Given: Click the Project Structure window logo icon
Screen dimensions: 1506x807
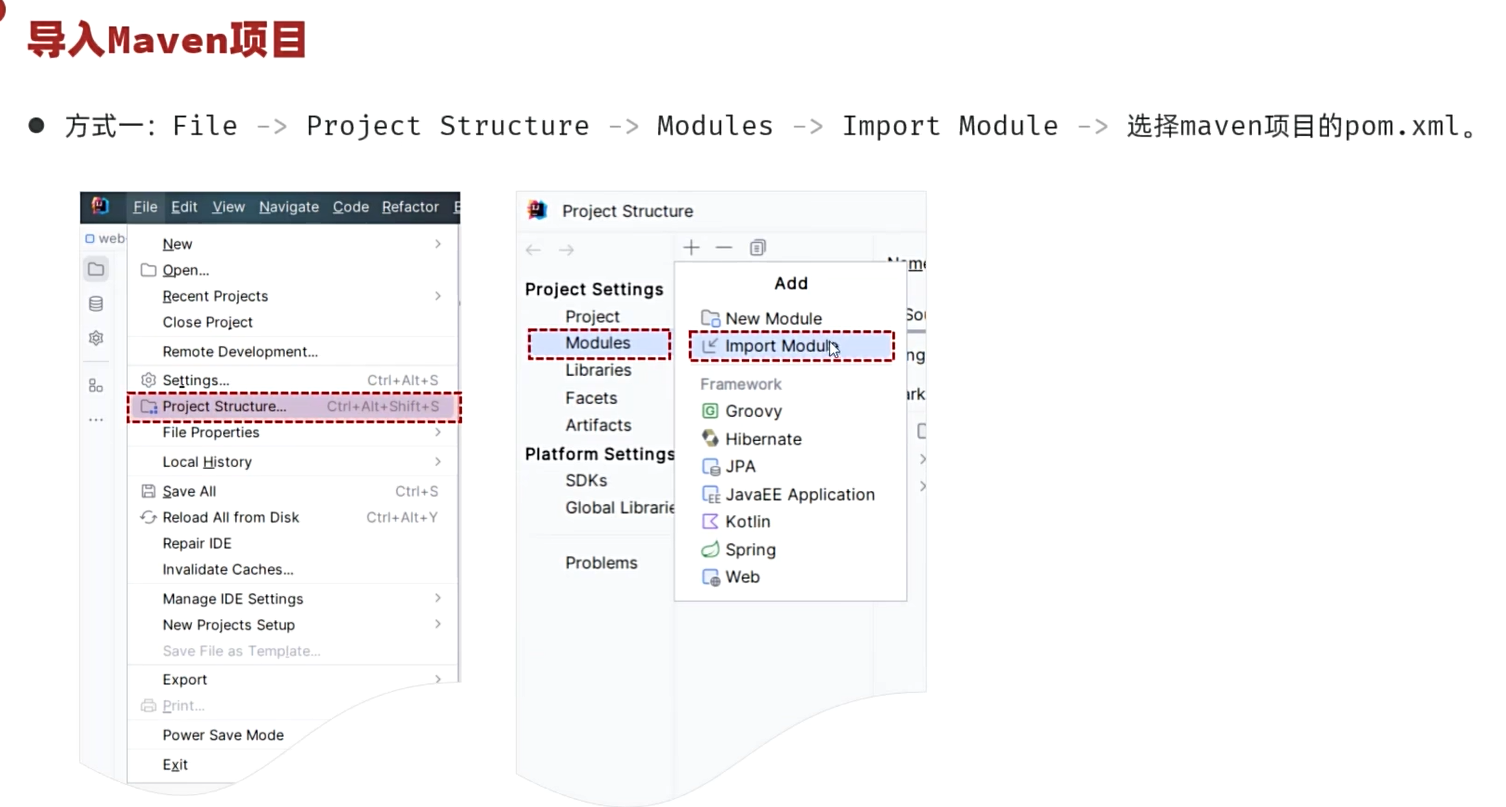Looking at the screenshot, I should click(537, 210).
